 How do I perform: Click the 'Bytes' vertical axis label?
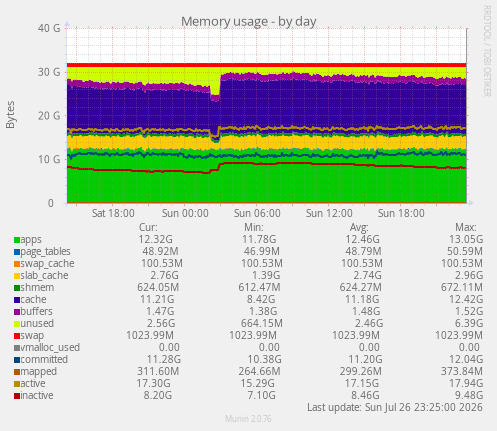coord(10,115)
